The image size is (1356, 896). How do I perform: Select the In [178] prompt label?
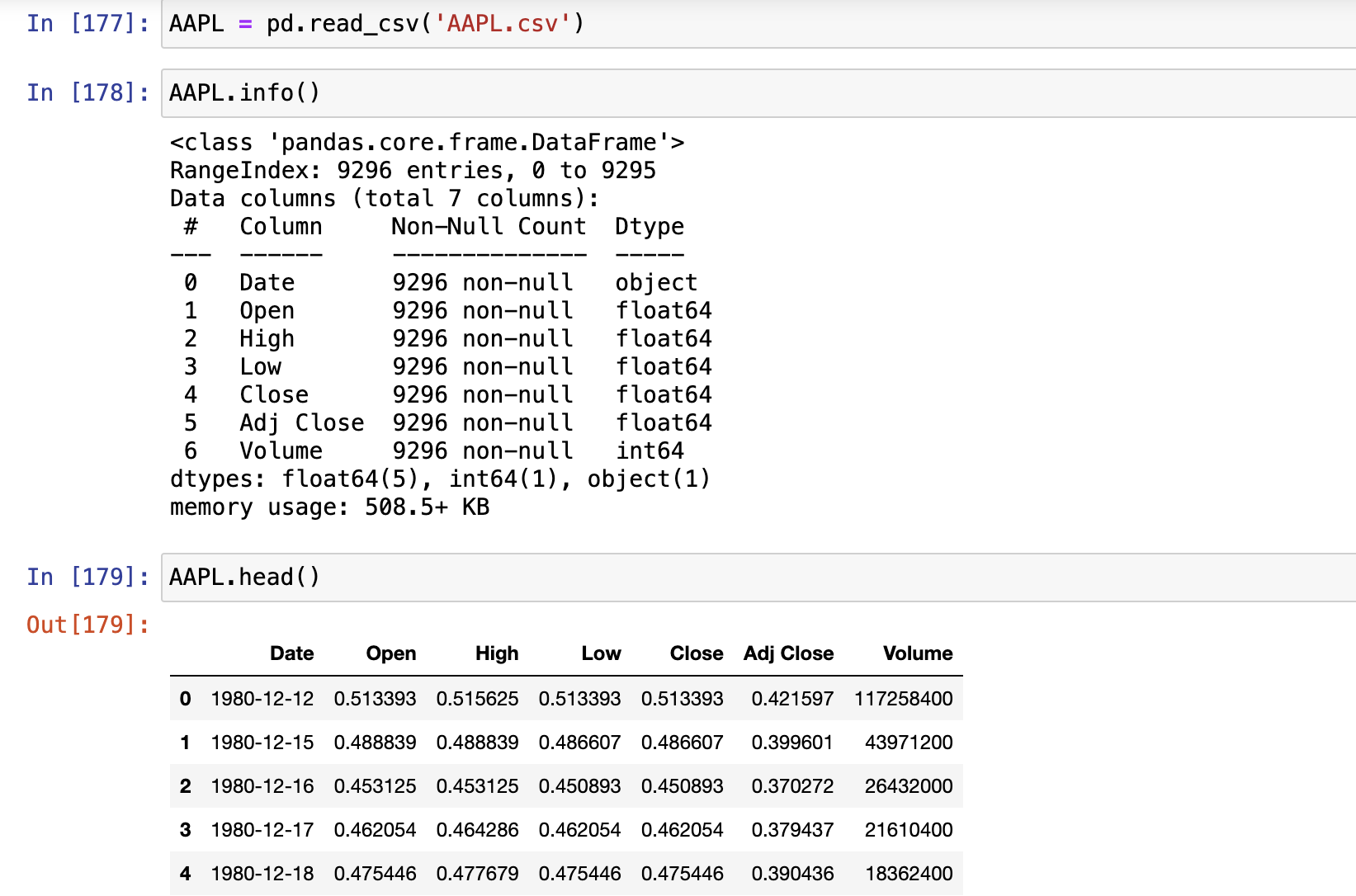pyautogui.click(x=88, y=92)
